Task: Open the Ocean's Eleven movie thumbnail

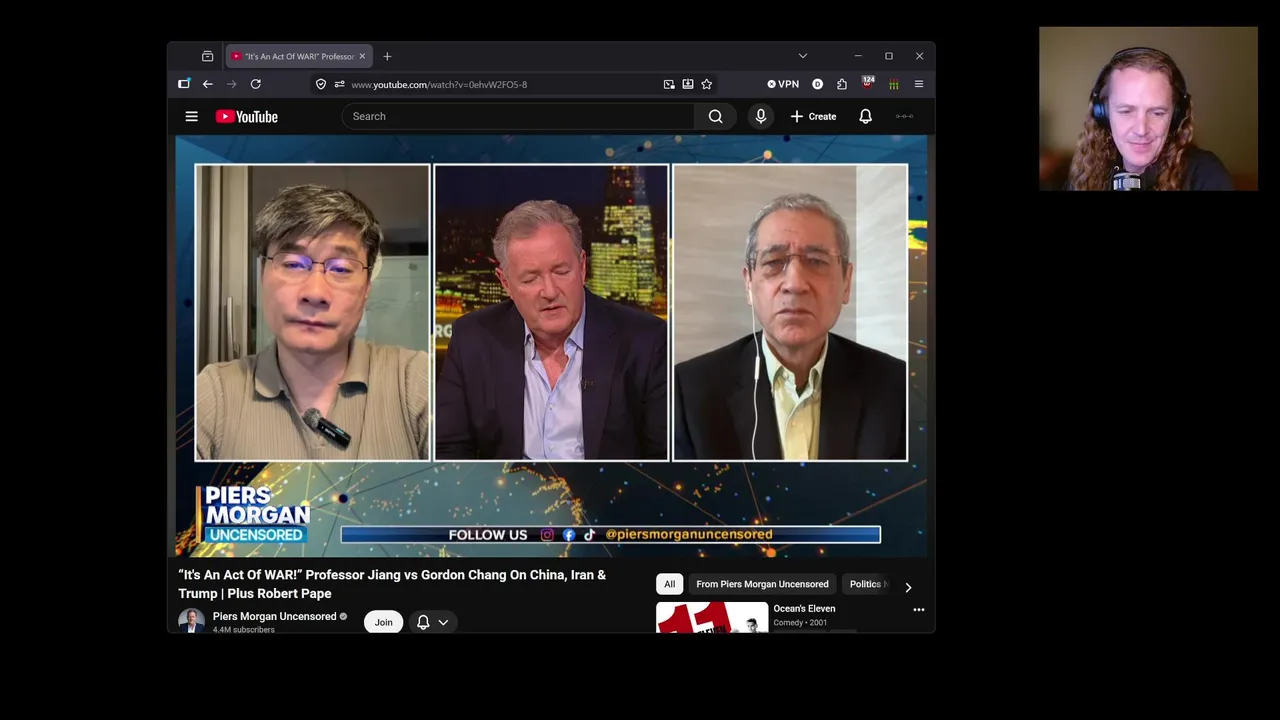Action: (712, 617)
